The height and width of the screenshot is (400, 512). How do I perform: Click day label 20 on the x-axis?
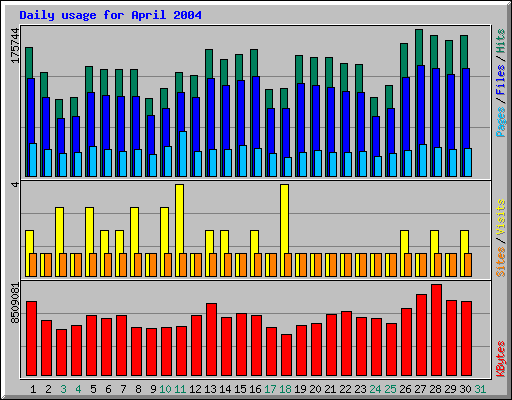click(315, 389)
